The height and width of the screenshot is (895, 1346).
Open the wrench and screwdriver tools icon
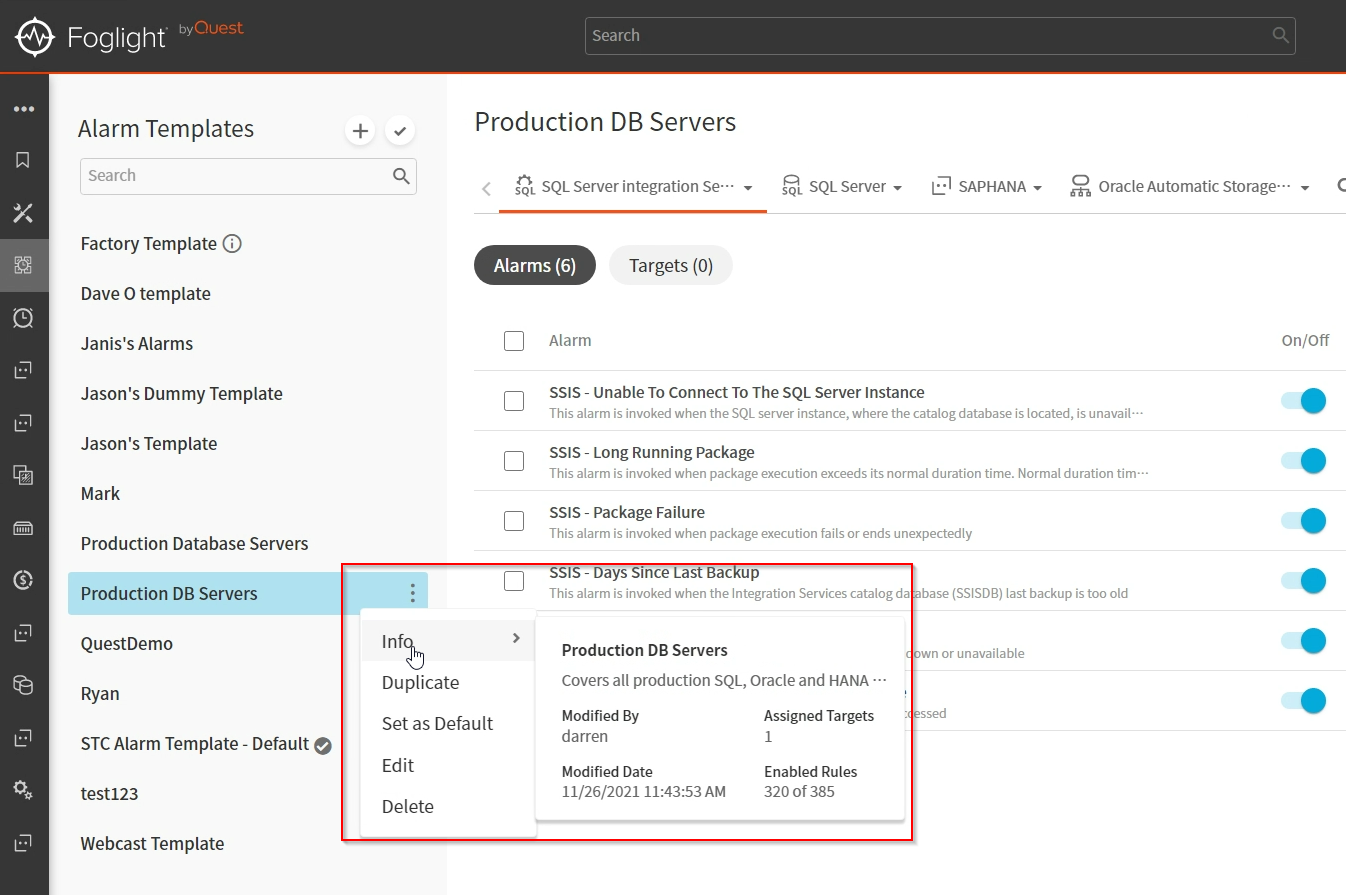pyautogui.click(x=24, y=213)
